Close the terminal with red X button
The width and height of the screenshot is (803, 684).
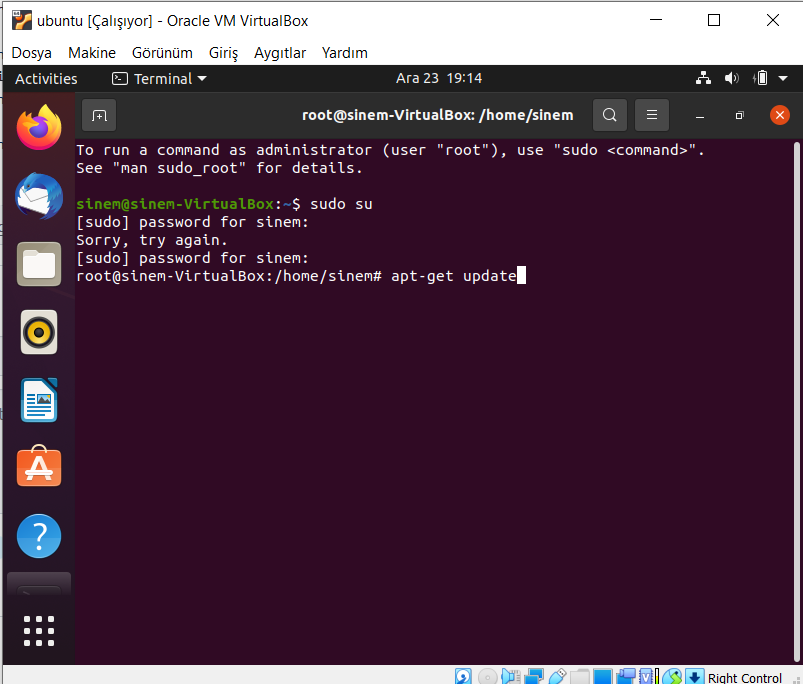click(779, 115)
